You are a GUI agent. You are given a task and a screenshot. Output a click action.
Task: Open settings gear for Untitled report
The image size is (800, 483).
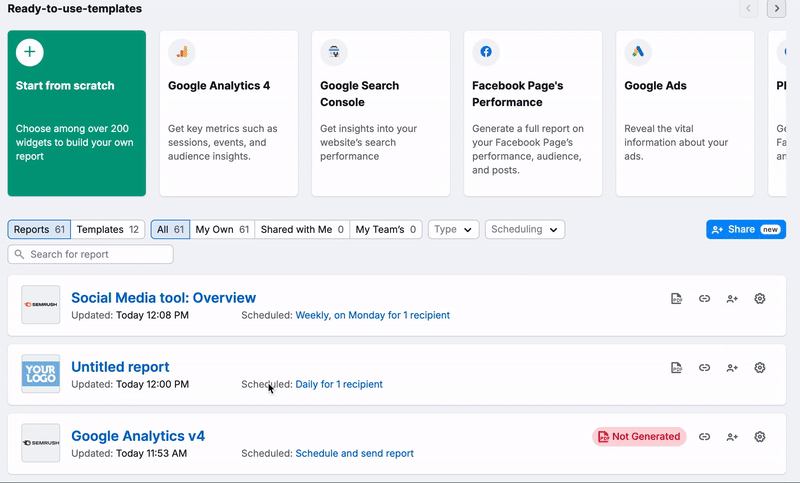760,368
